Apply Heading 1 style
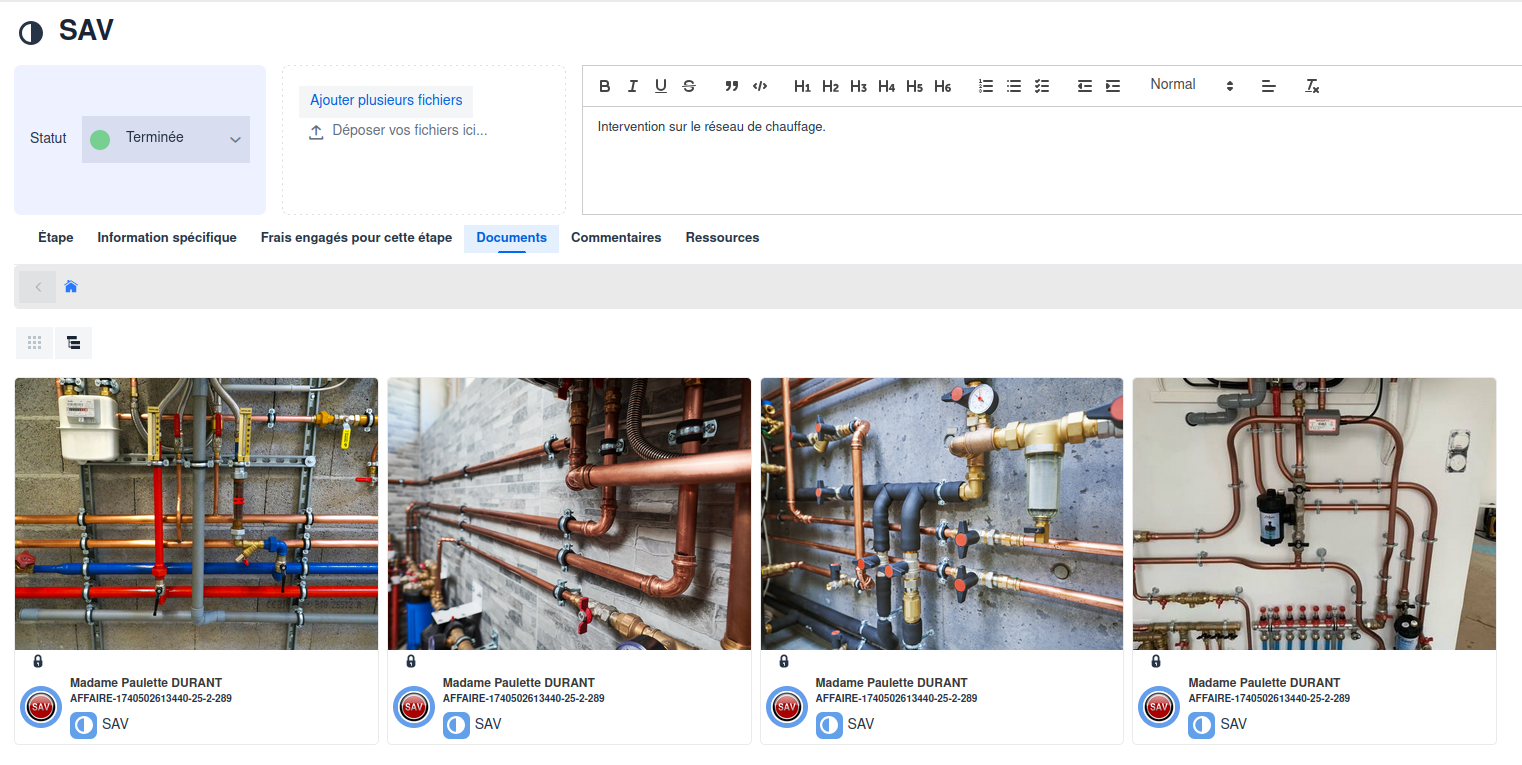1522x765 pixels. coord(802,86)
